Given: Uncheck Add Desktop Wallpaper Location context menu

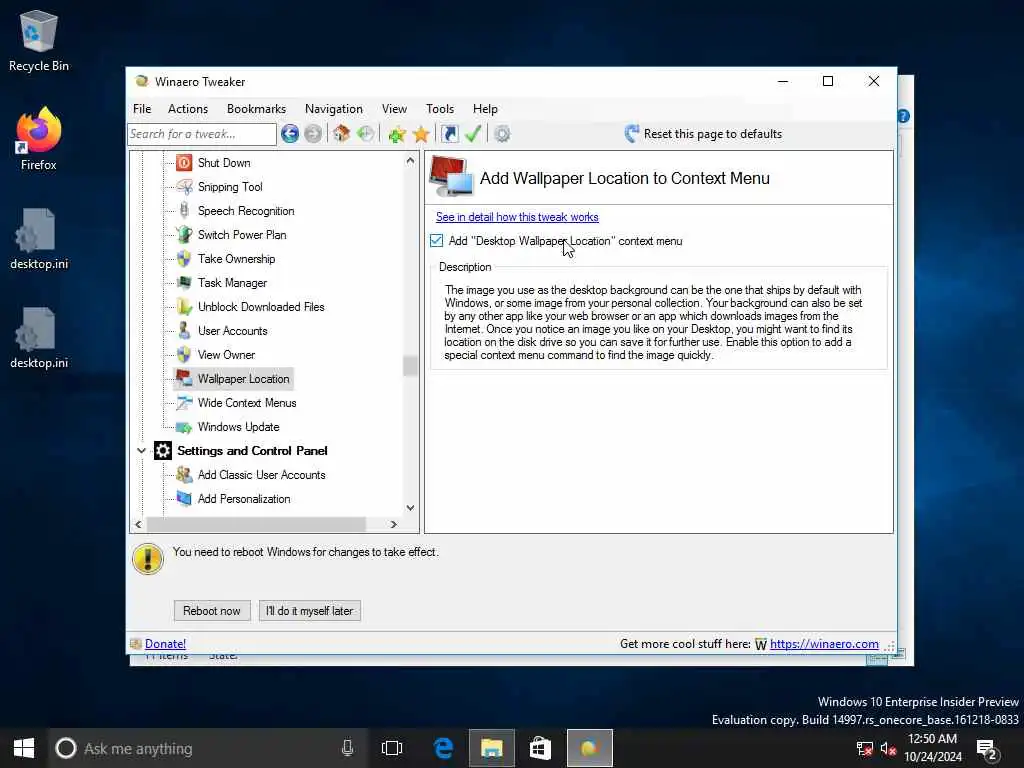Looking at the screenshot, I should [437, 241].
